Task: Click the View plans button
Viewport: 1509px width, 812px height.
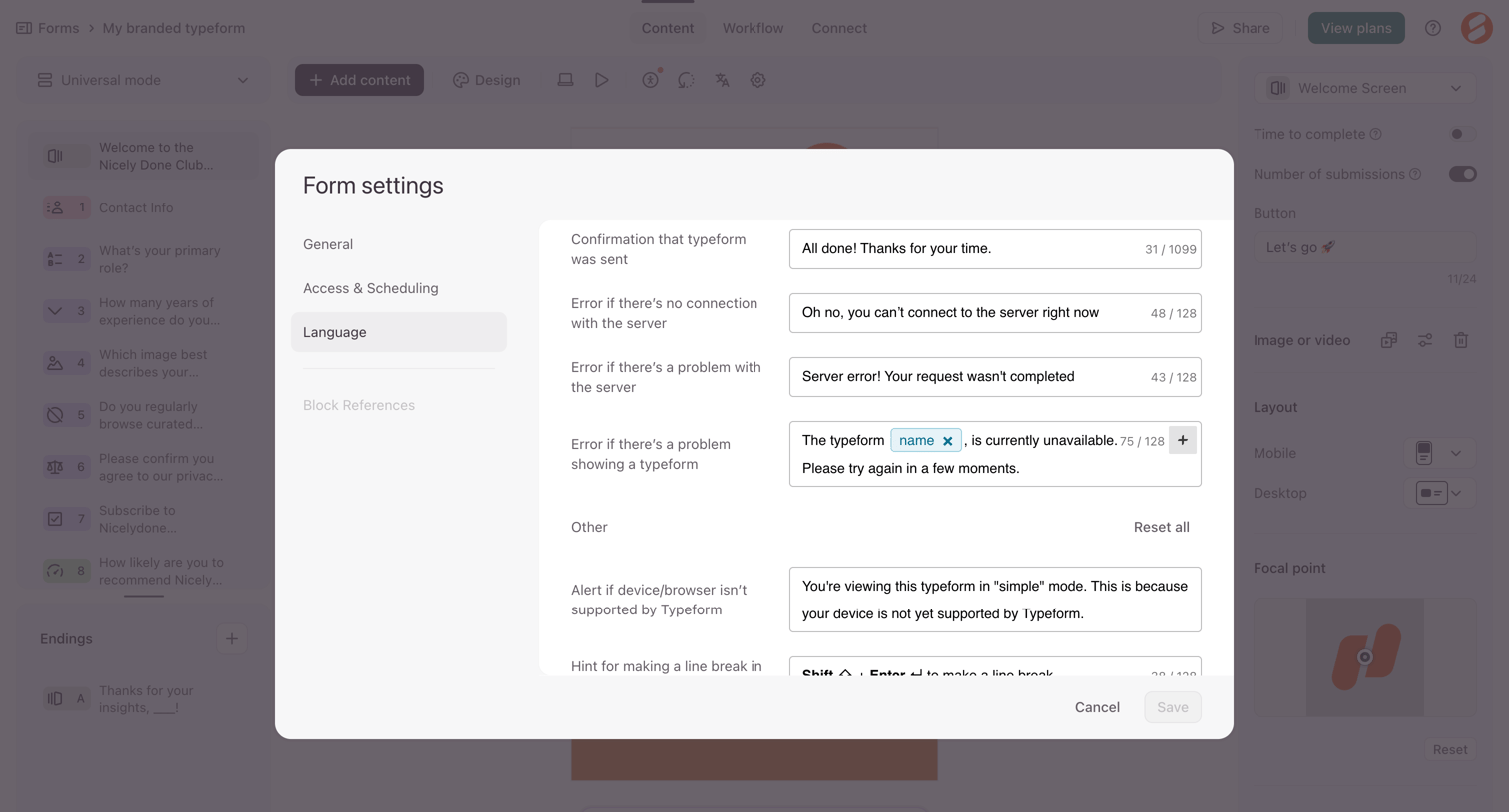Action: tap(1356, 28)
